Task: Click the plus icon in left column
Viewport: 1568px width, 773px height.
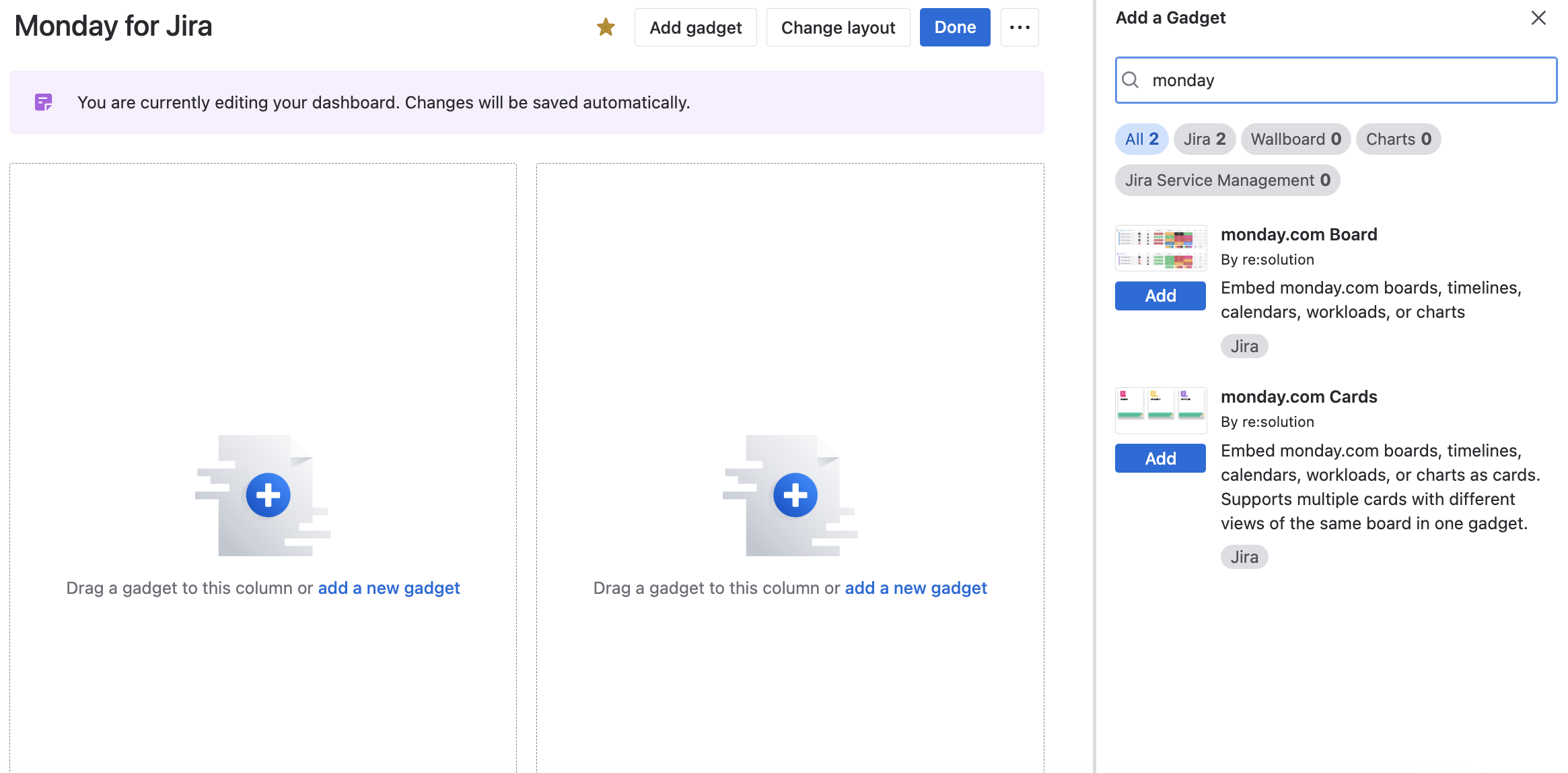Action: (268, 495)
